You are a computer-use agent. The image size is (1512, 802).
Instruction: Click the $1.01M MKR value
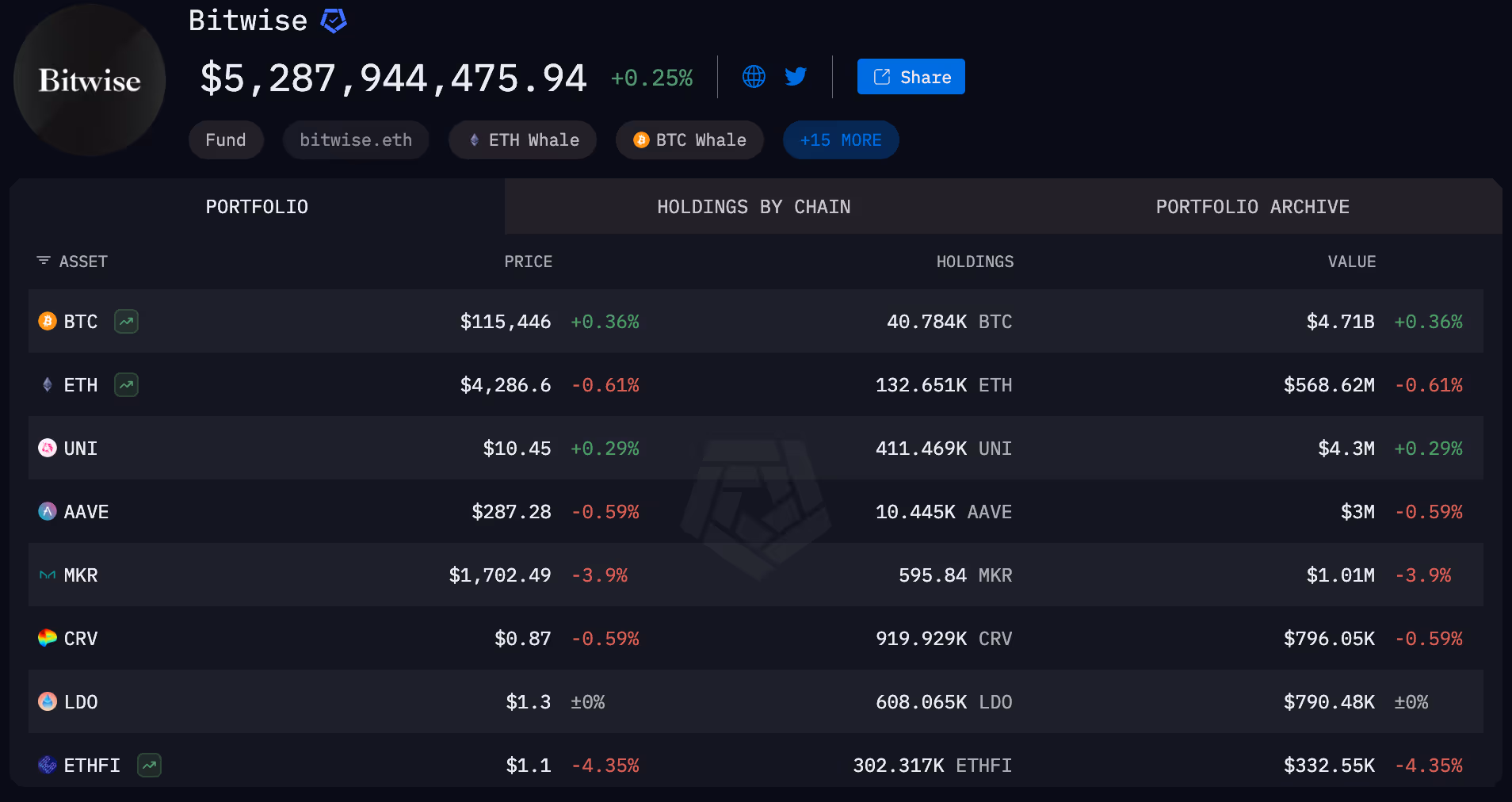pyautogui.click(x=1341, y=575)
